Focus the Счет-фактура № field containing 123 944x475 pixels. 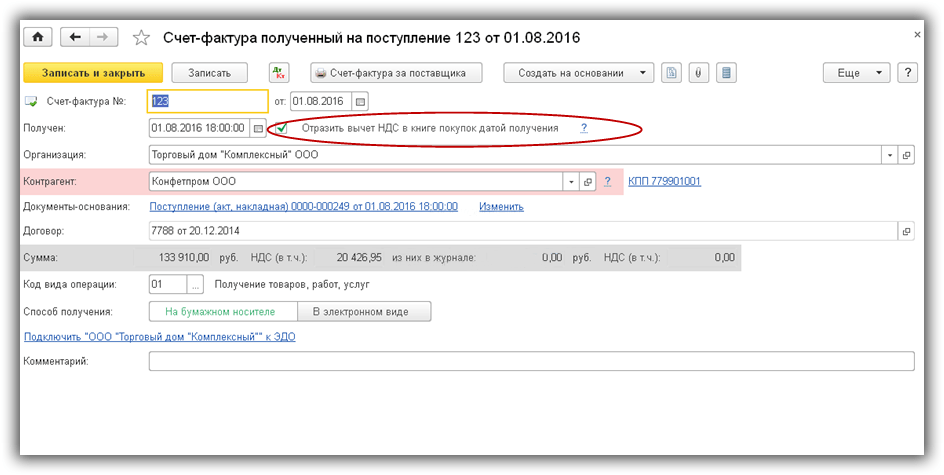click(x=208, y=102)
